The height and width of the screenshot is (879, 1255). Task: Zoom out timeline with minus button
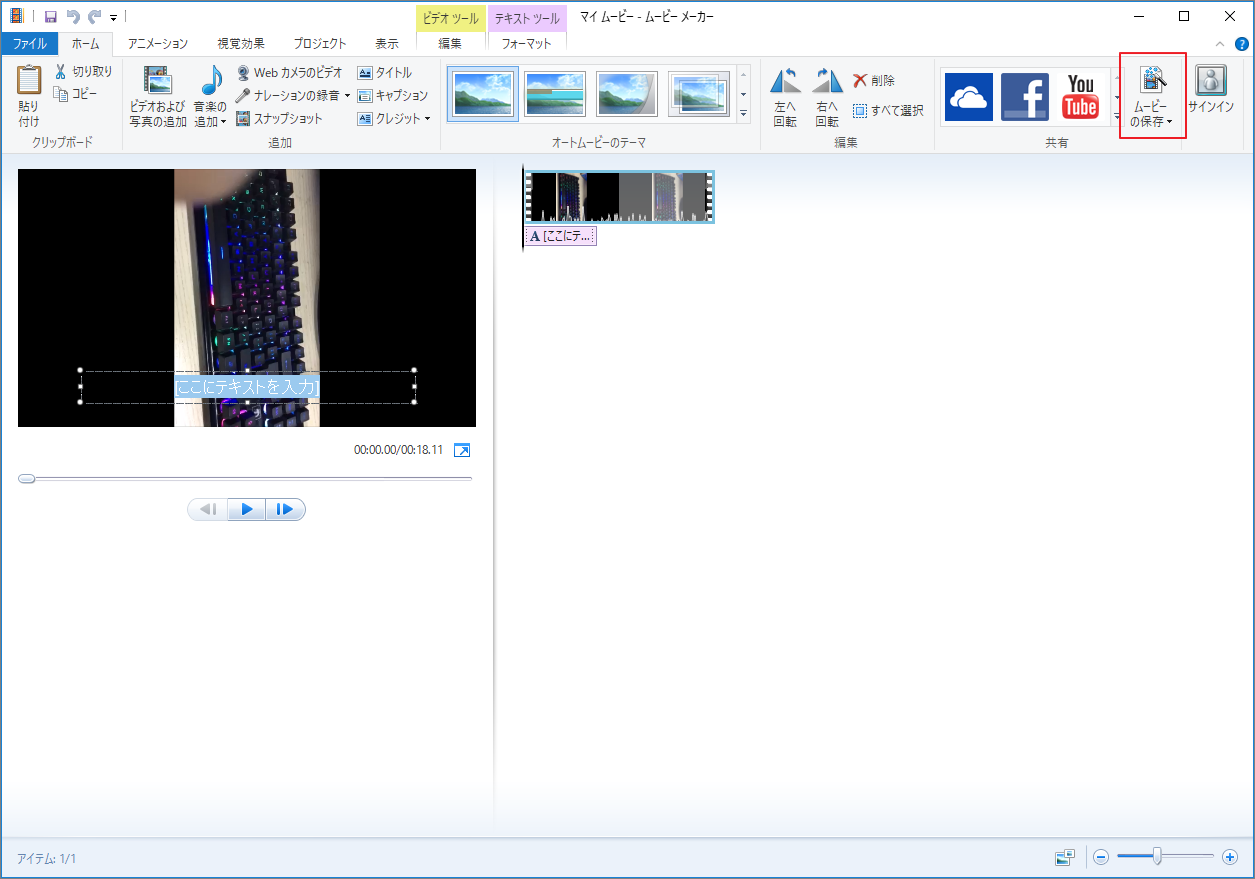(1101, 858)
